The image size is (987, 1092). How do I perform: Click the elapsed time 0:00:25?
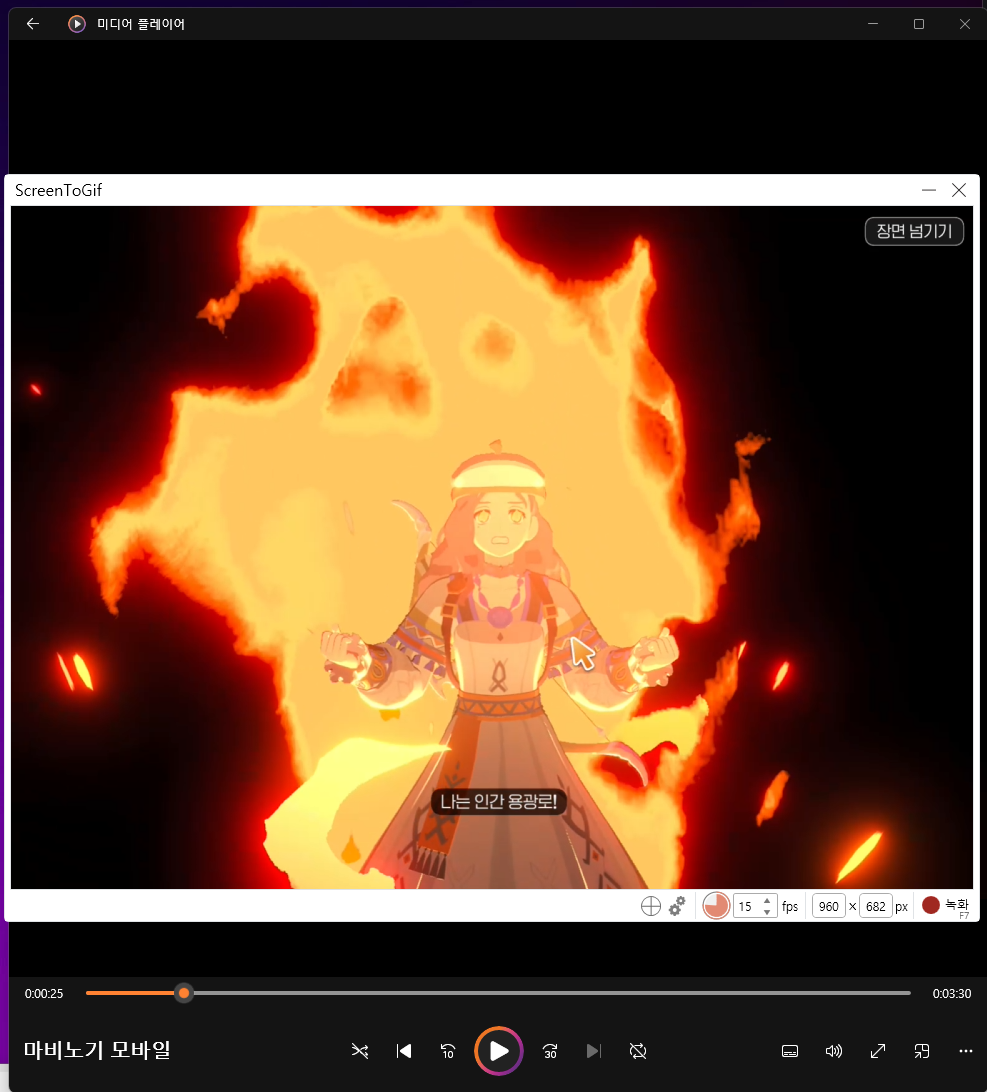tap(44, 994)
